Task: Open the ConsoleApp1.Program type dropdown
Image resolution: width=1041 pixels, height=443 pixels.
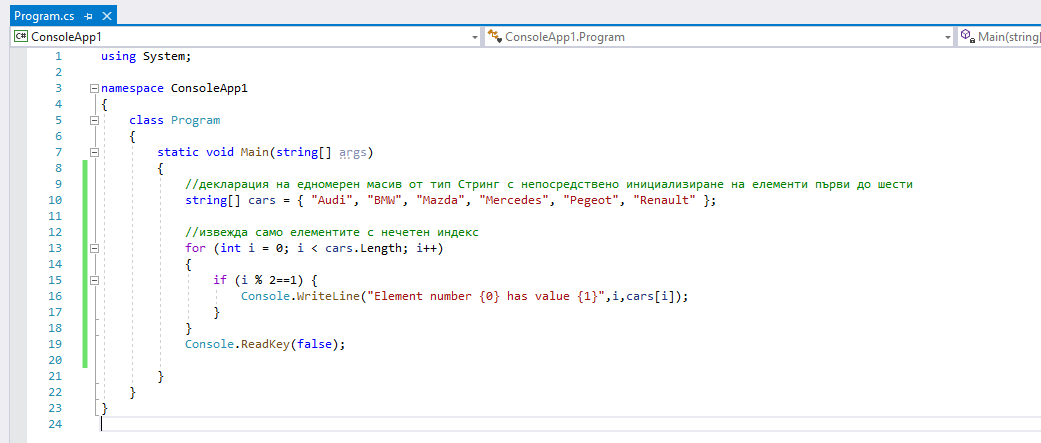Action: tap(948, 37)
